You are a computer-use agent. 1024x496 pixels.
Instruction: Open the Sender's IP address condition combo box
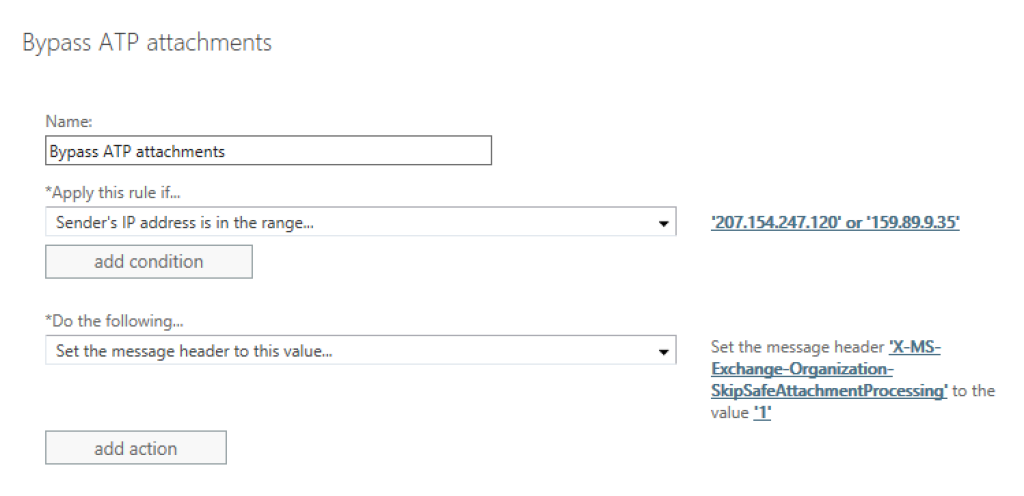(350, 224)
